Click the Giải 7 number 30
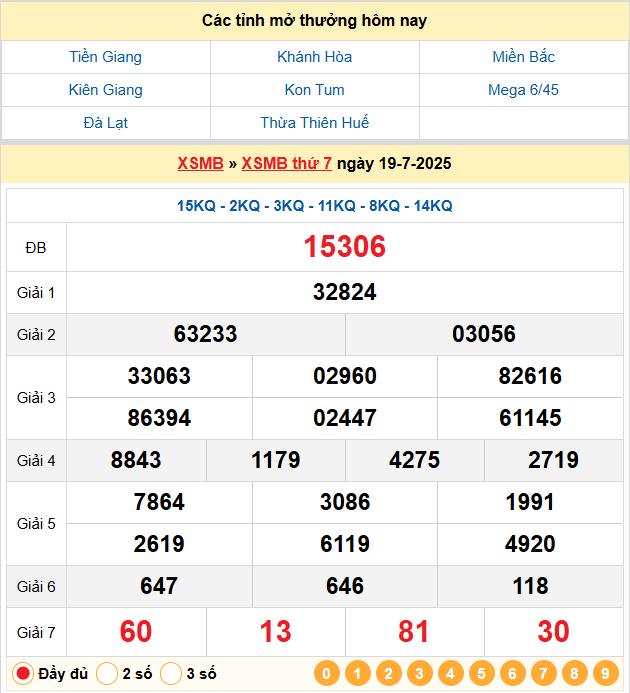Image resolution: width=630 pixels, height=693 pixels. pyautogui.click(x=553, y=632)
